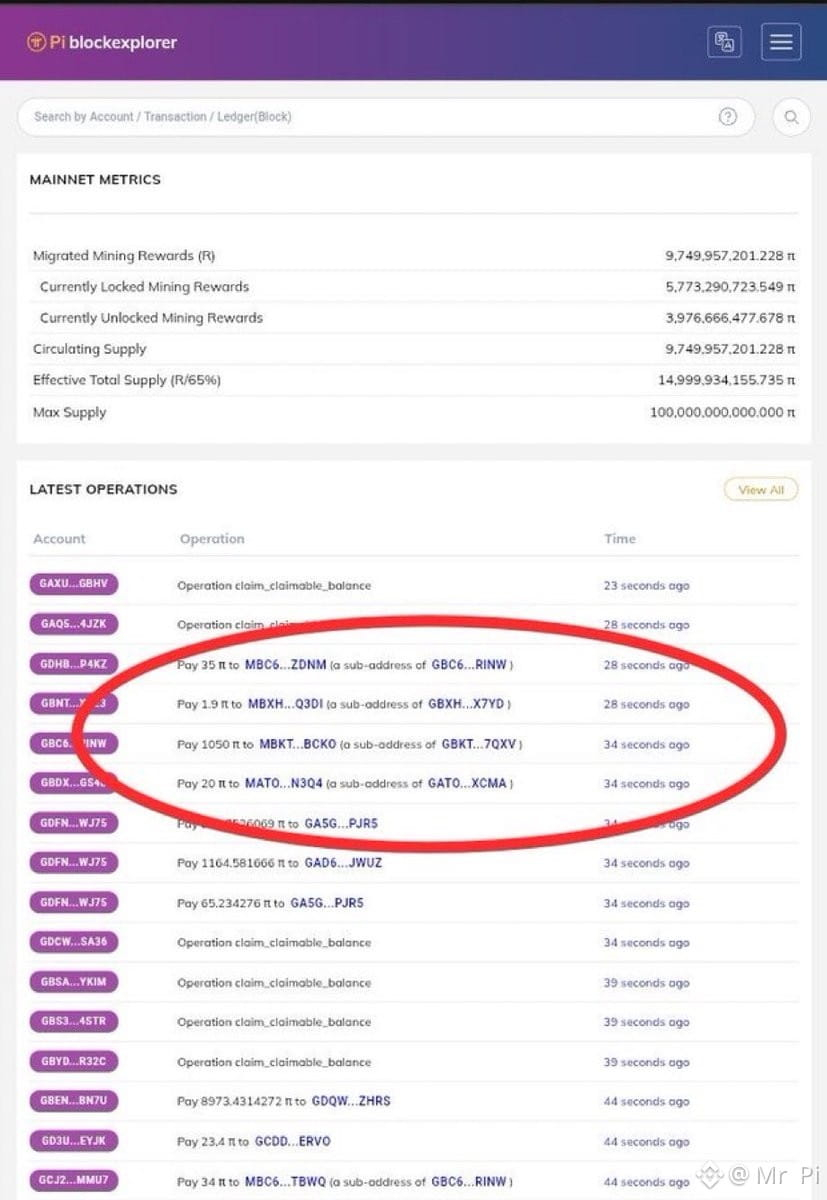The width and height of the screenshot is (827, 1200).
Task: Focus the Account/Transaction/Ledger search field
Action: click(x=387, y=117)
